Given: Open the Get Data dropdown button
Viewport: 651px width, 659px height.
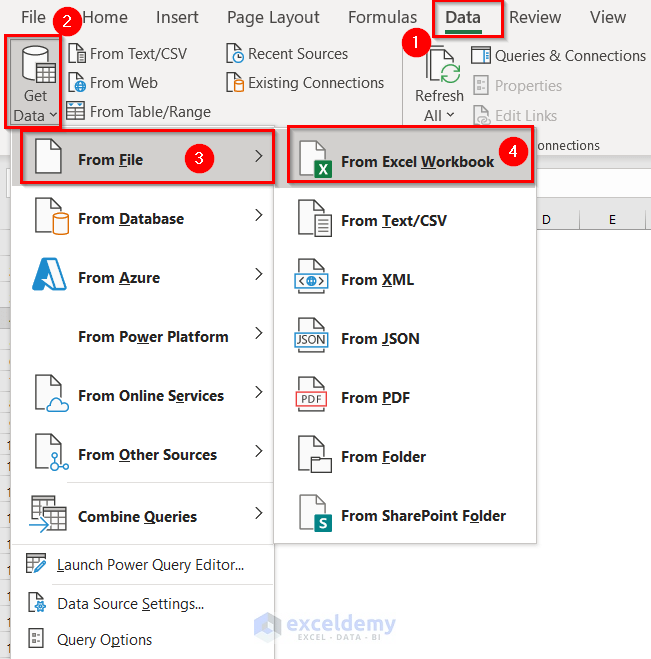Looking at the screenshot, I should (34, 83).
